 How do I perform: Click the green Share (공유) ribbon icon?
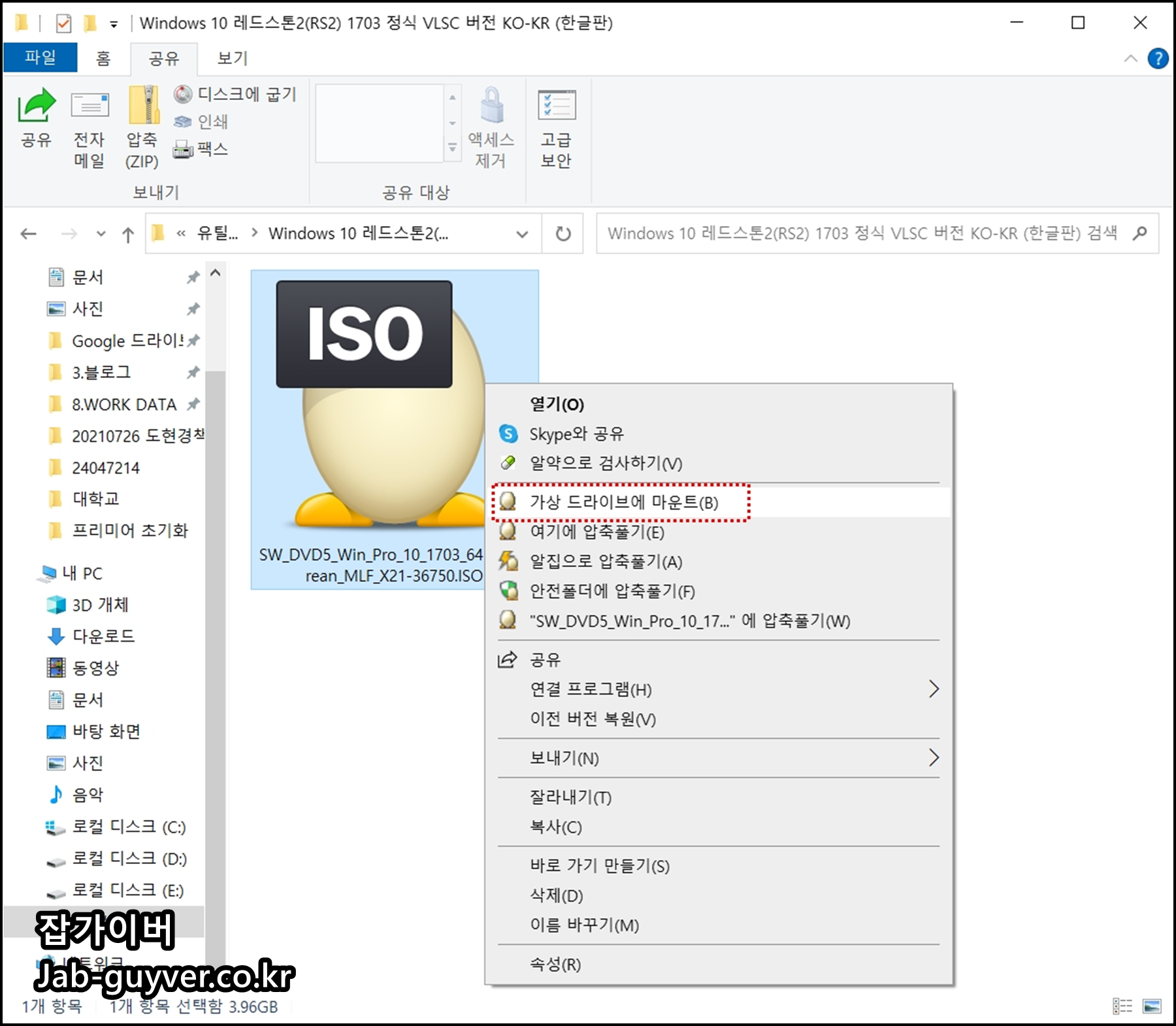[x=37, y=106]
